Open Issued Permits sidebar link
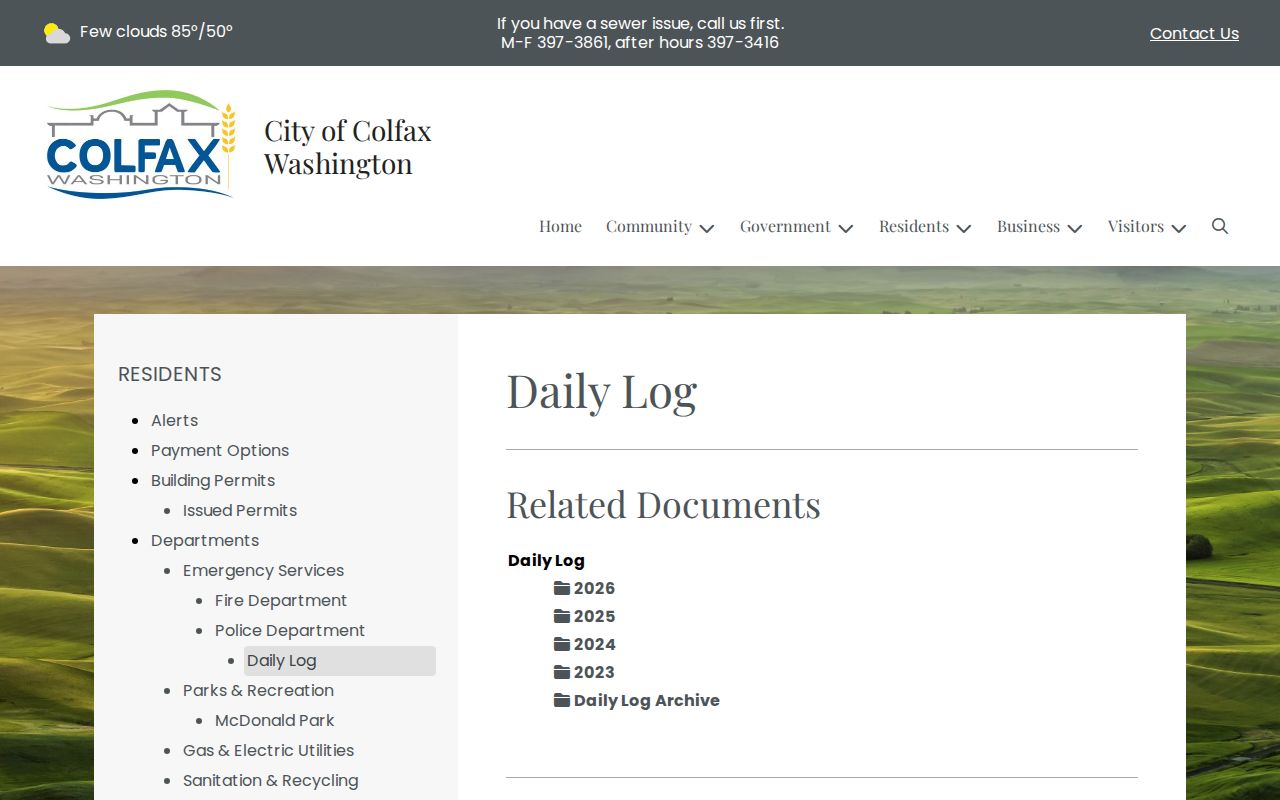Viewport: 1280px width, 800px height. tap(240, 510)
